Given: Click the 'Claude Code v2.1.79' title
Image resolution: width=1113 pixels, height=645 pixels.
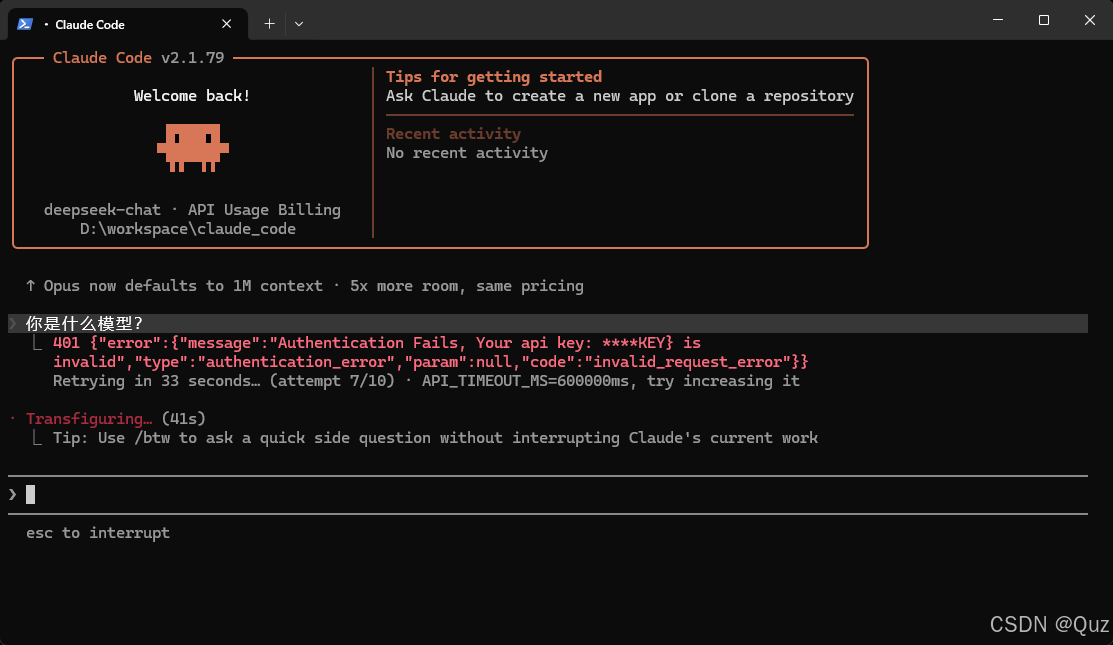Looking at the screenshot, I should click(x=138, y=57).
